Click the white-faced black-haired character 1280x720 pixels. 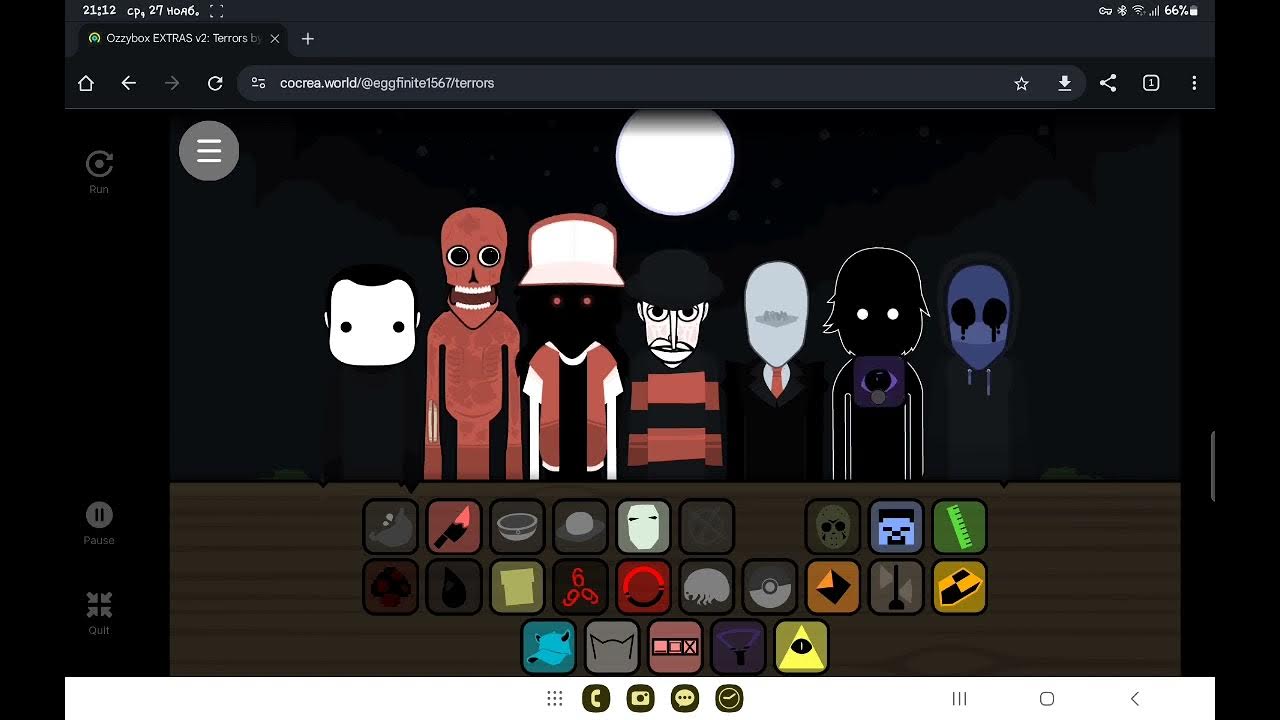pos(372,372)
